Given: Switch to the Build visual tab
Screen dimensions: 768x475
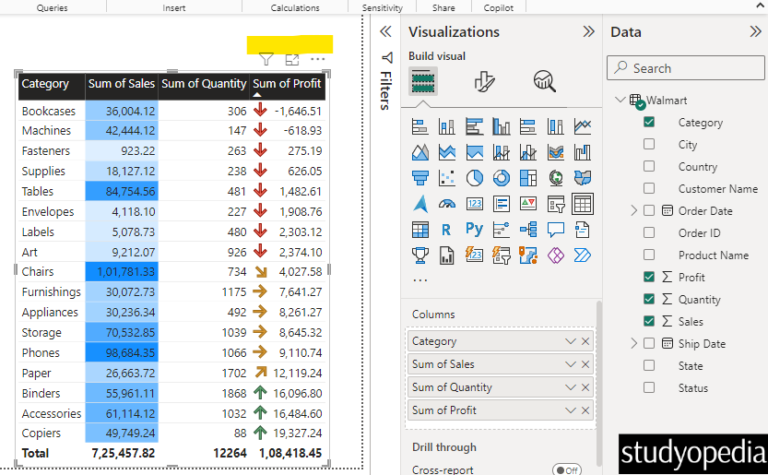Looking at the screenshot, I should pos(423,81).
